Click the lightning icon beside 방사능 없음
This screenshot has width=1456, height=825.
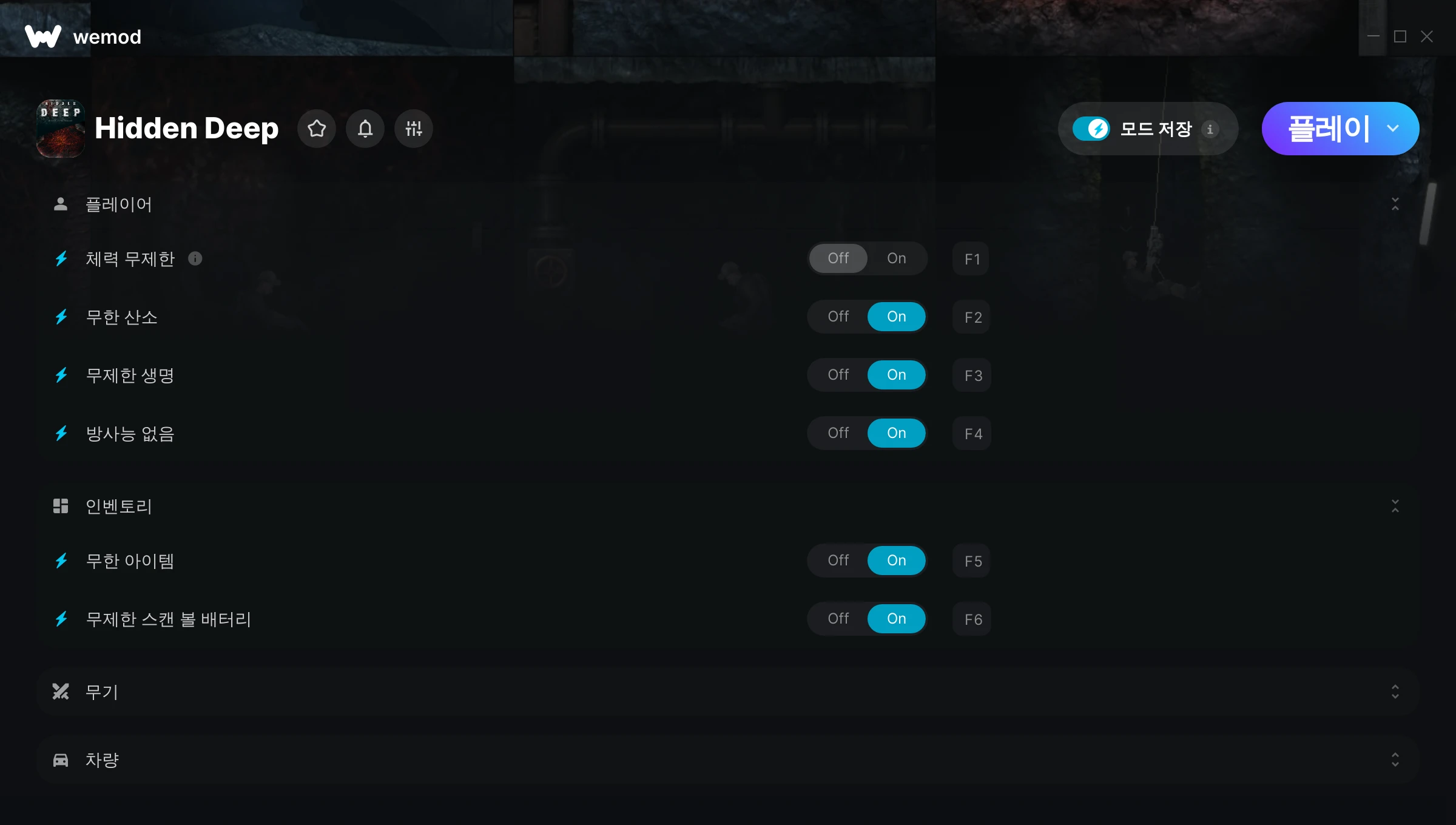point(61,433)
